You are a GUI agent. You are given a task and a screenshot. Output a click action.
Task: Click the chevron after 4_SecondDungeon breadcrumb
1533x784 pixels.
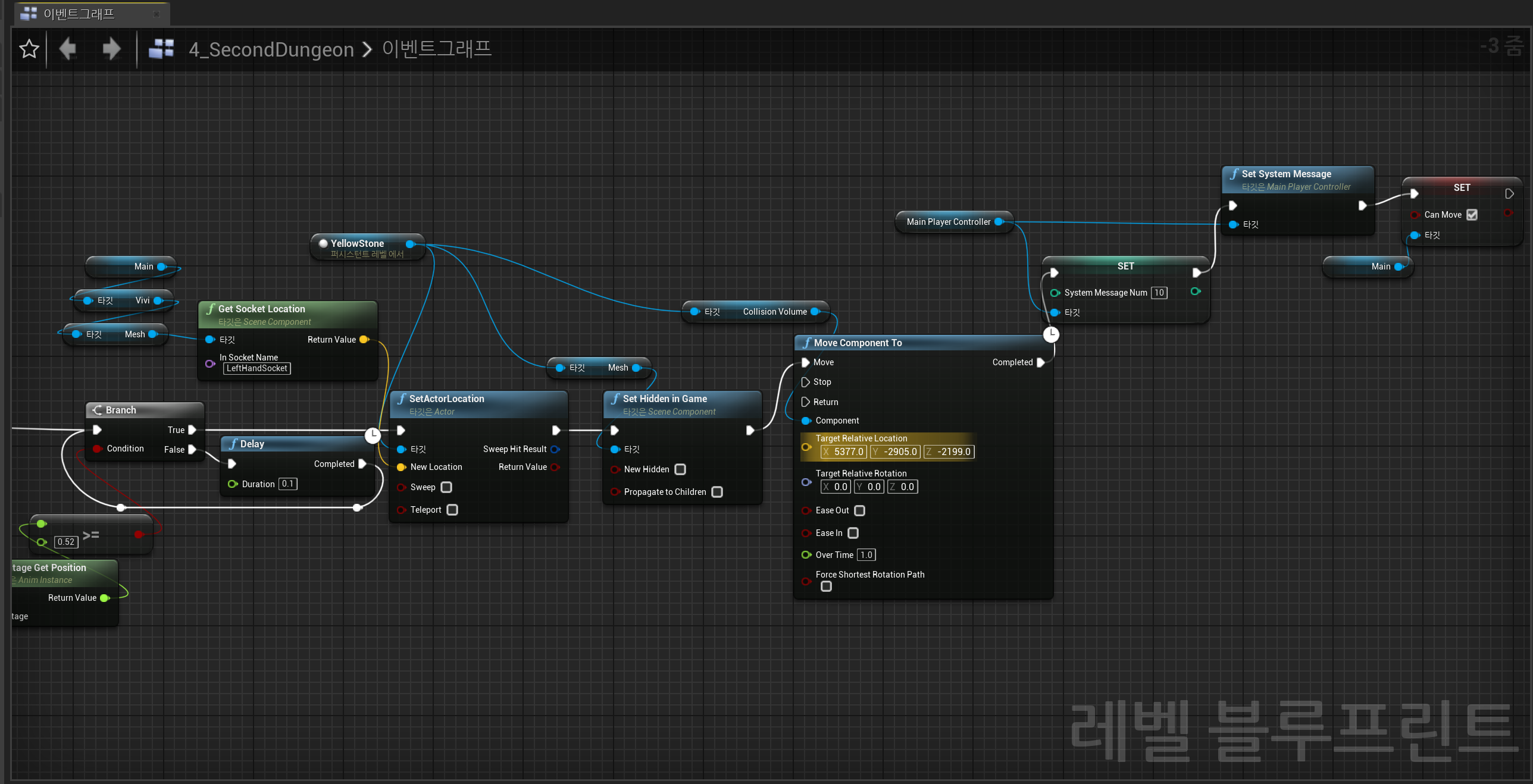pyautogui.click(x=367, y=50)
